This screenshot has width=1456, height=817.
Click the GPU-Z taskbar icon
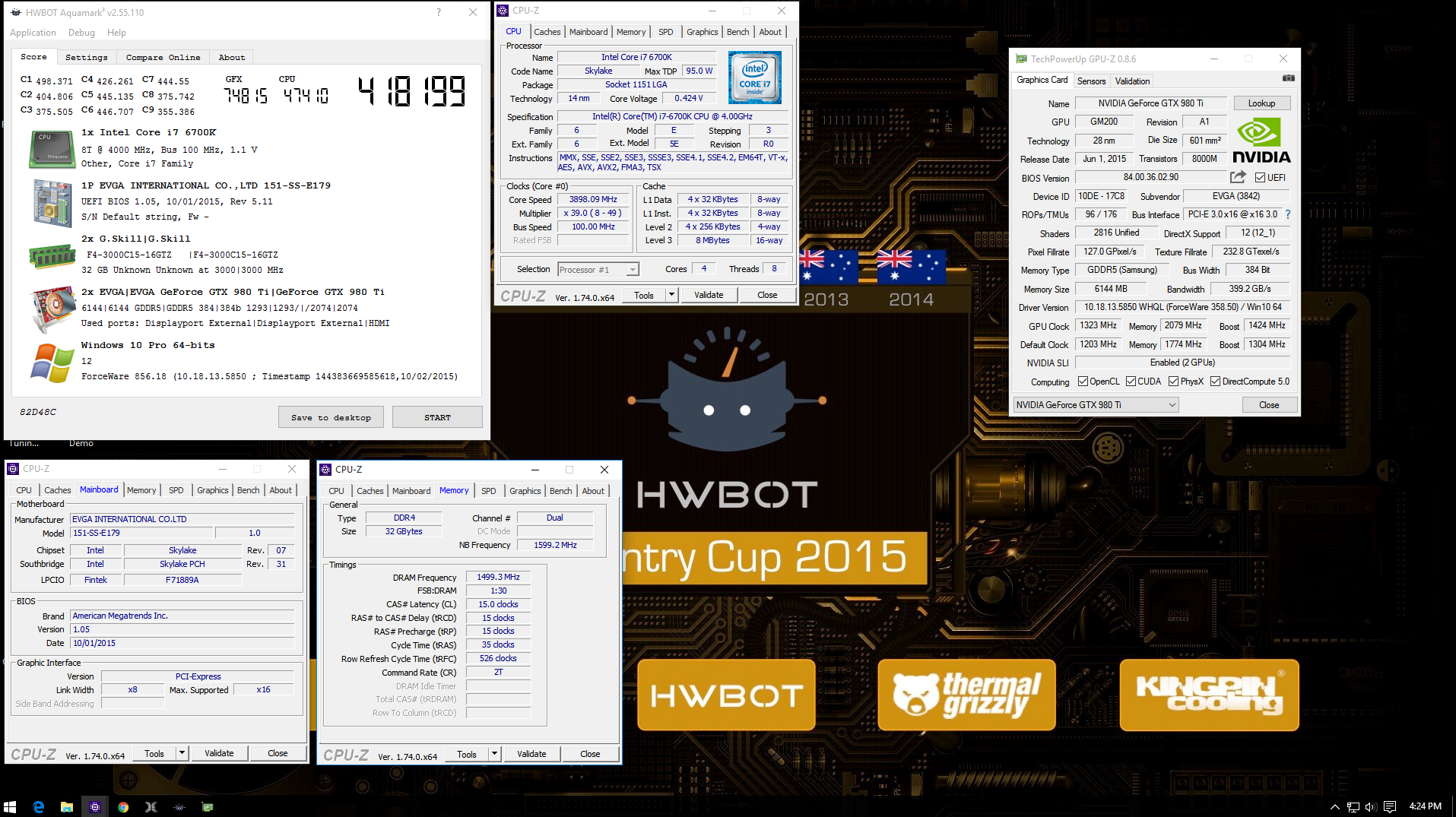(208, 806)
